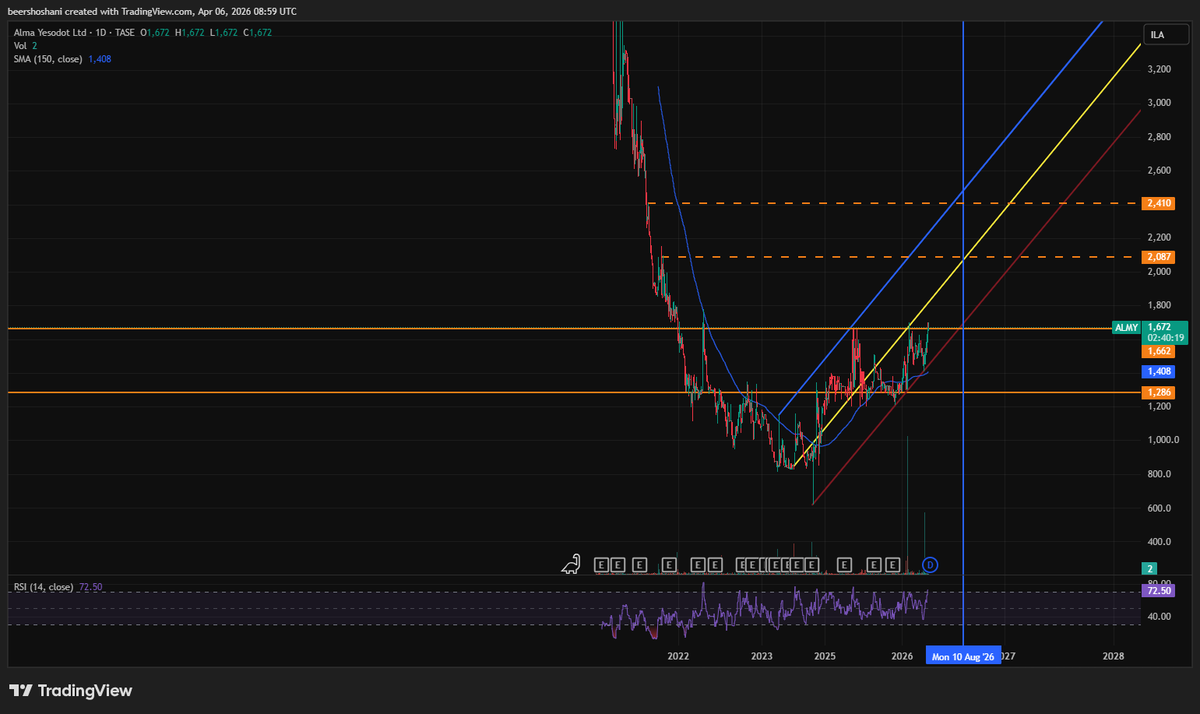Click the earnings E marker beside the dinosaur icon
This screenshot has height=714, width=1200.
coord(601,565)
